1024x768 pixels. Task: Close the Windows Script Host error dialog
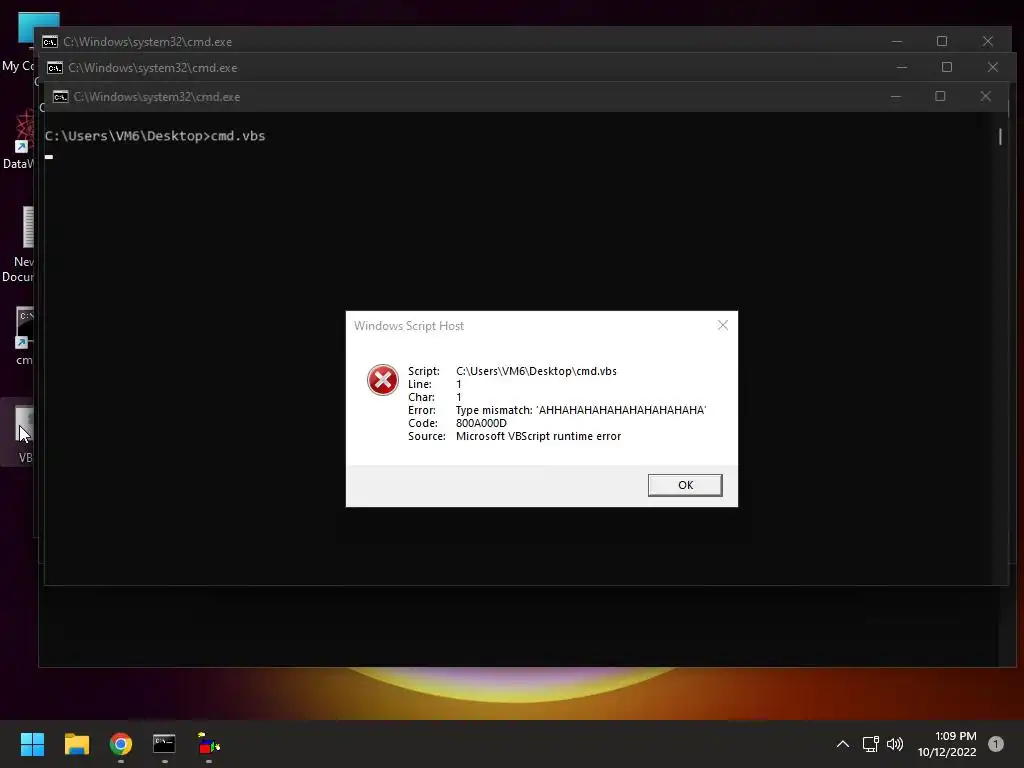pyautogui.click(x=722, y=325)
